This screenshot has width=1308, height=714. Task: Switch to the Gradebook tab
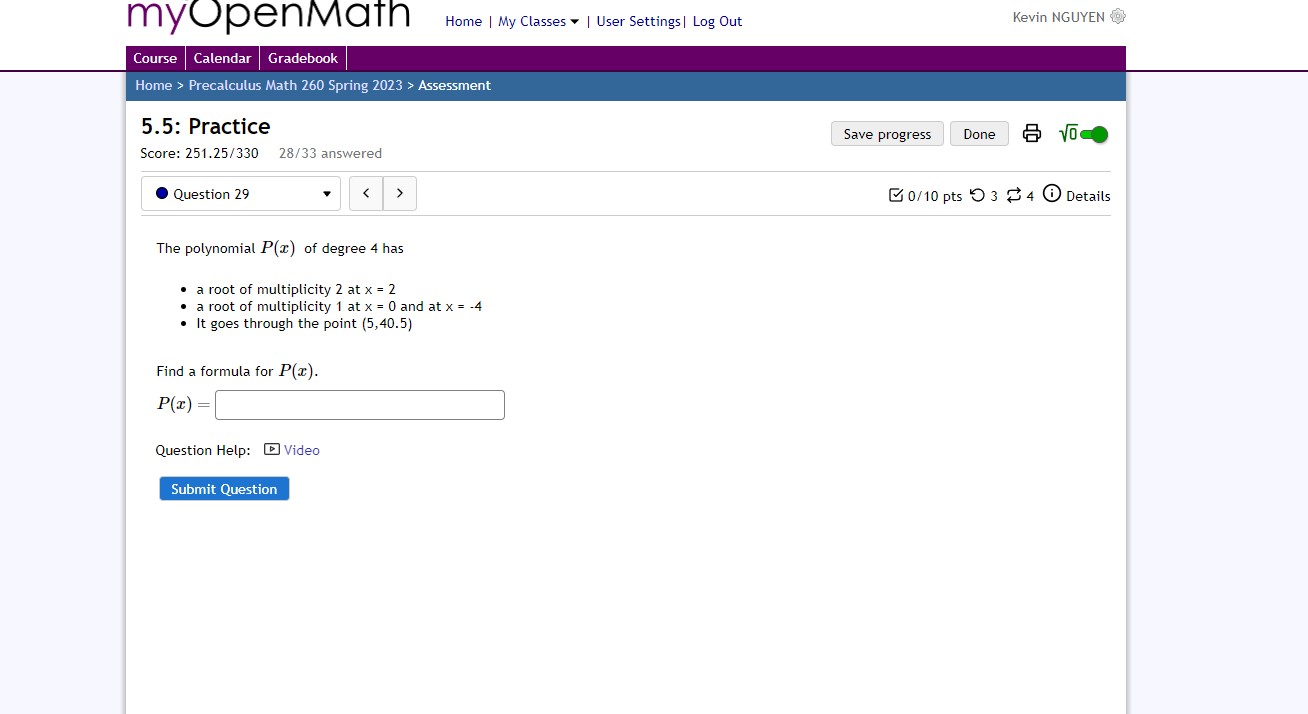(302, 58)
